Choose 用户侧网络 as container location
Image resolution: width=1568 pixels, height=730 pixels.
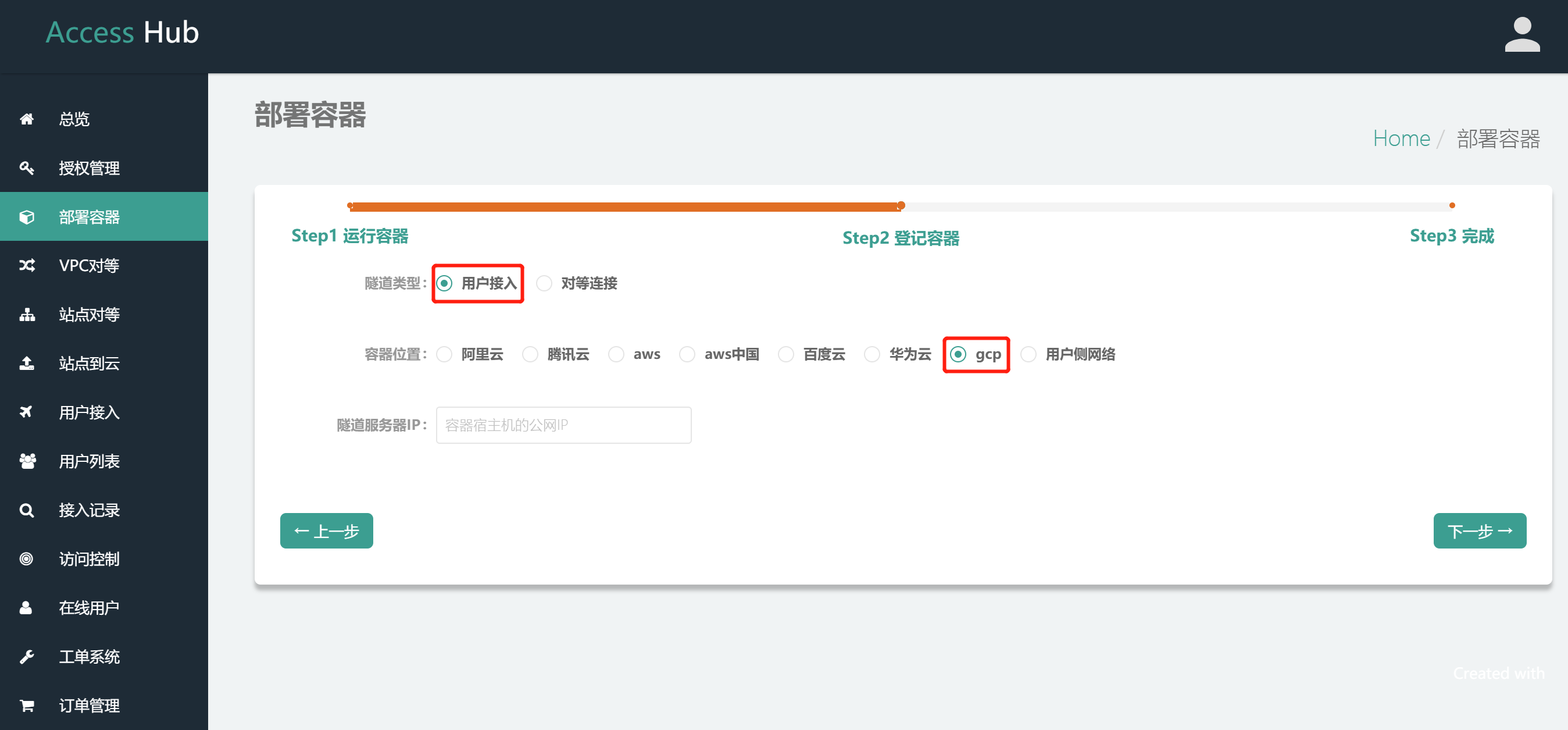[x=1028, y=354]
